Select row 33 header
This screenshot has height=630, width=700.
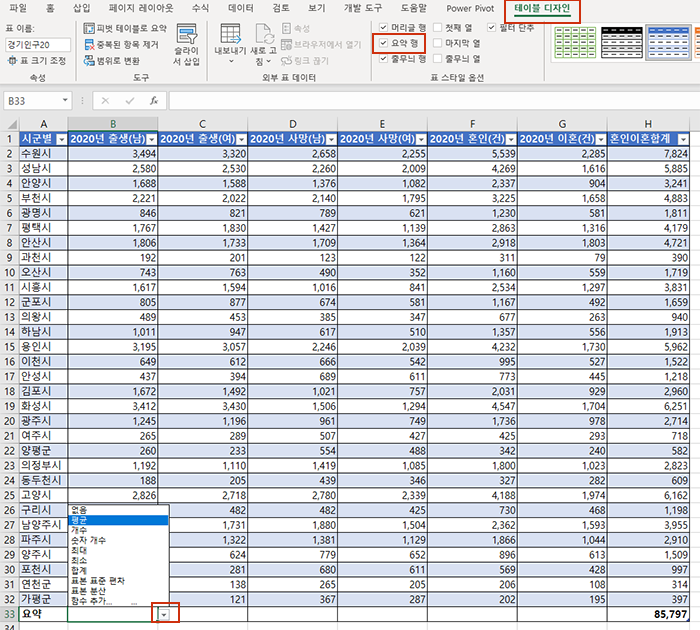pos(9,614)
